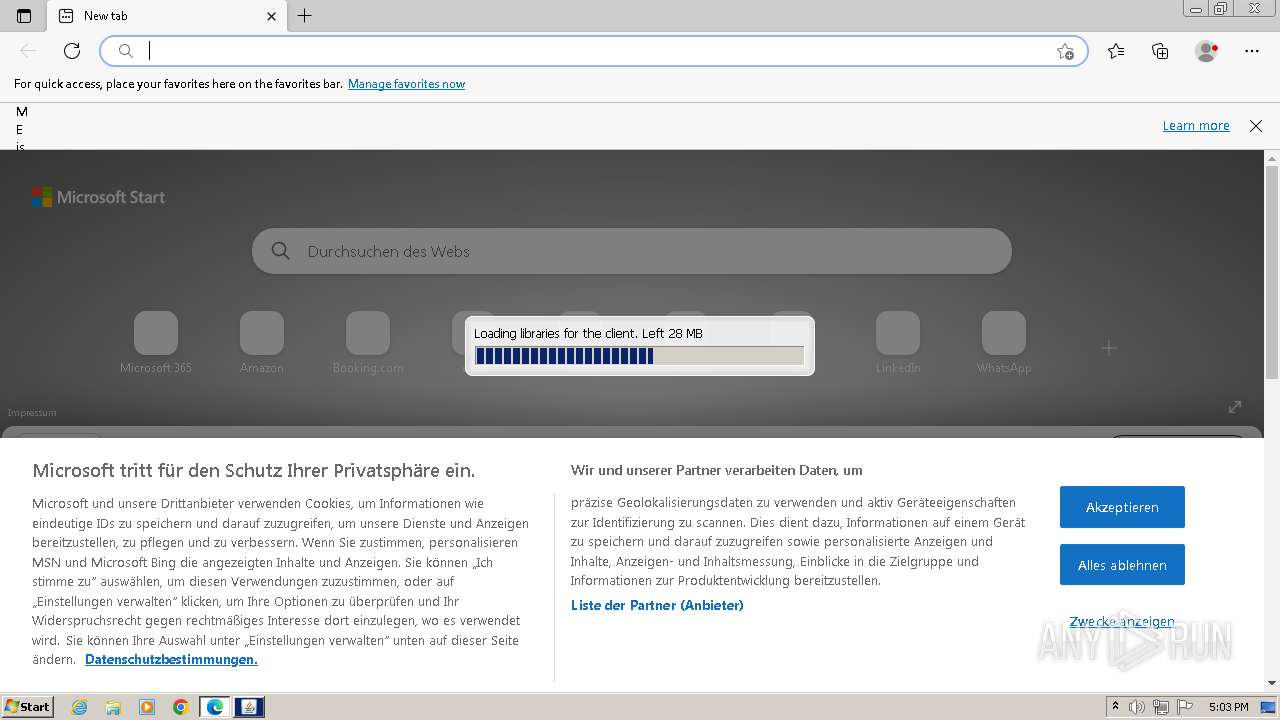Open File Explorer from the taskbar
Image resolution: width=1280 pixels, height=720 pixels.
(113, 707)
